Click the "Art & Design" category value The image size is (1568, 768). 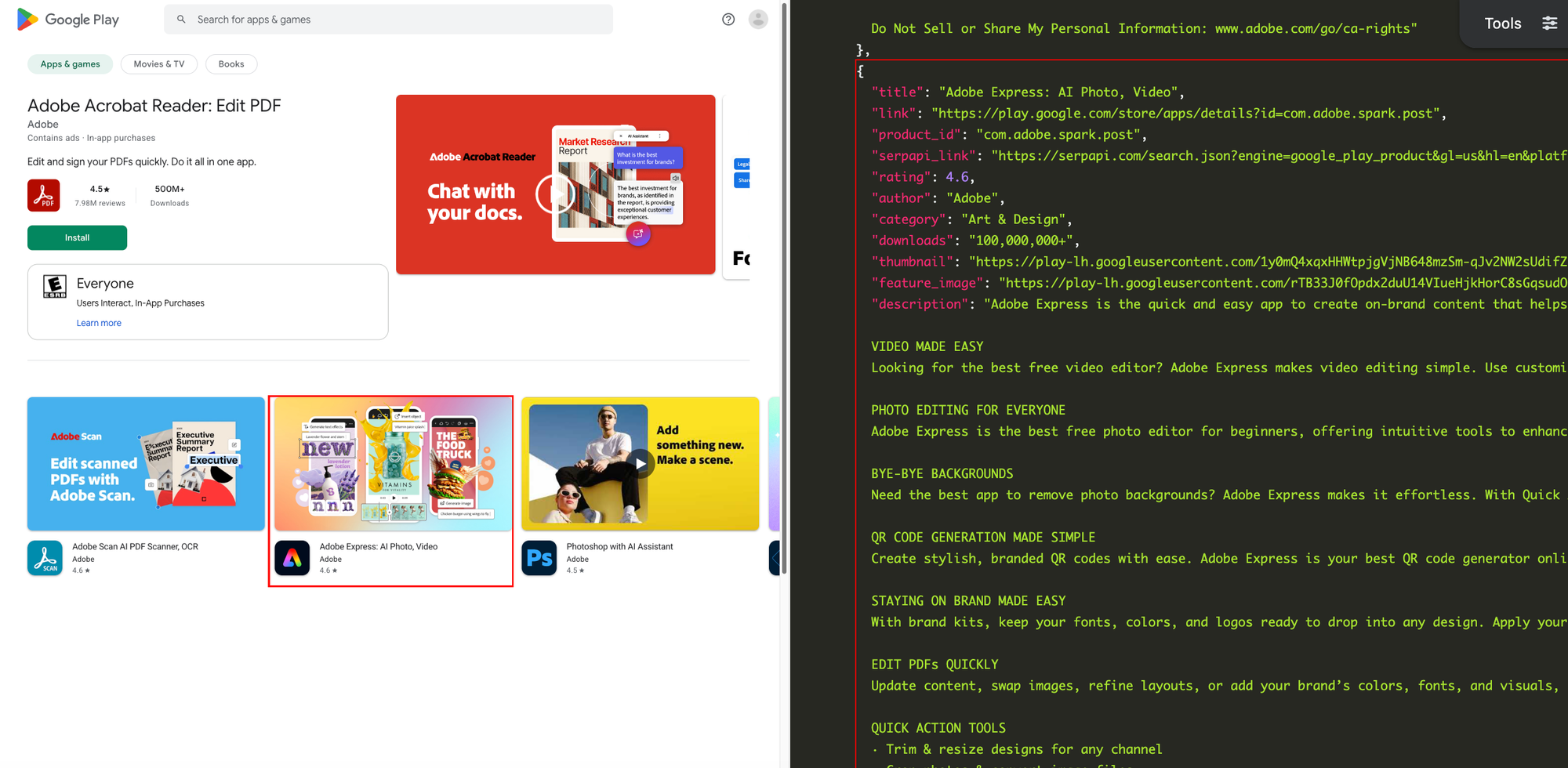pyautogui.click(x=1014, y=219)
